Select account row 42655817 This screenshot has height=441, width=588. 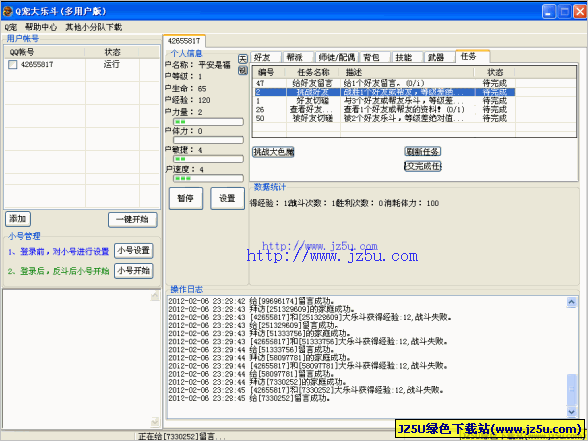tap(82, 64)
